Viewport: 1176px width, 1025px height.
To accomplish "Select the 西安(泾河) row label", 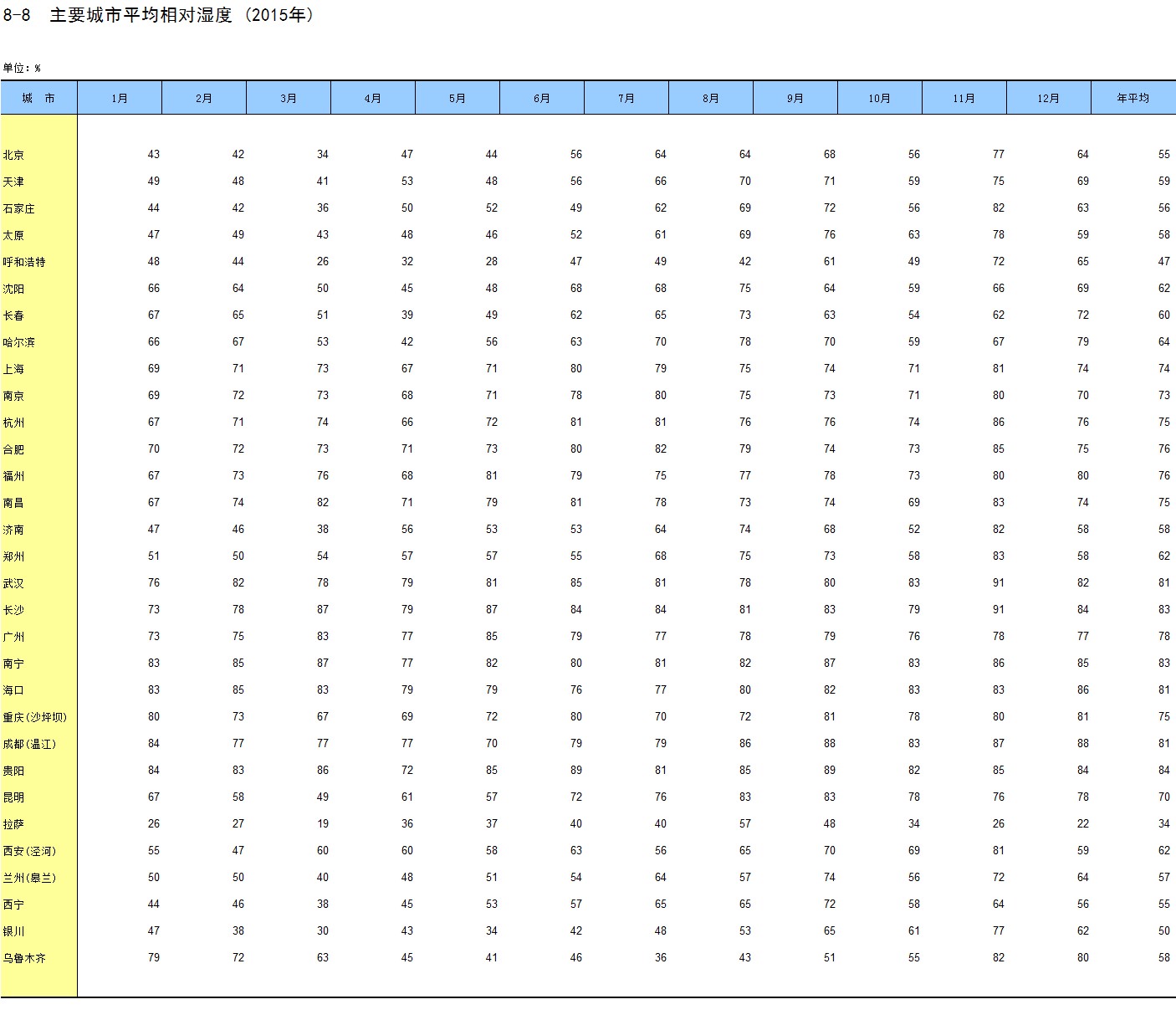I will (x=29, y=851).
